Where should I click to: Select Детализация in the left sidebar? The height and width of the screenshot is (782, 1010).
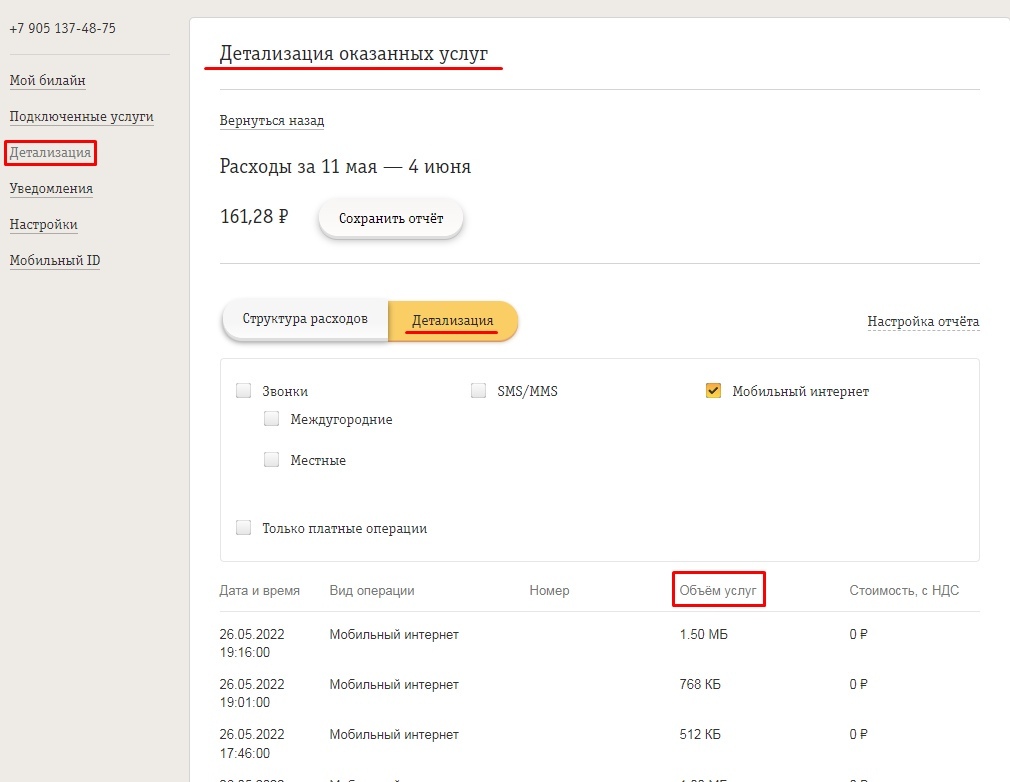51,153
